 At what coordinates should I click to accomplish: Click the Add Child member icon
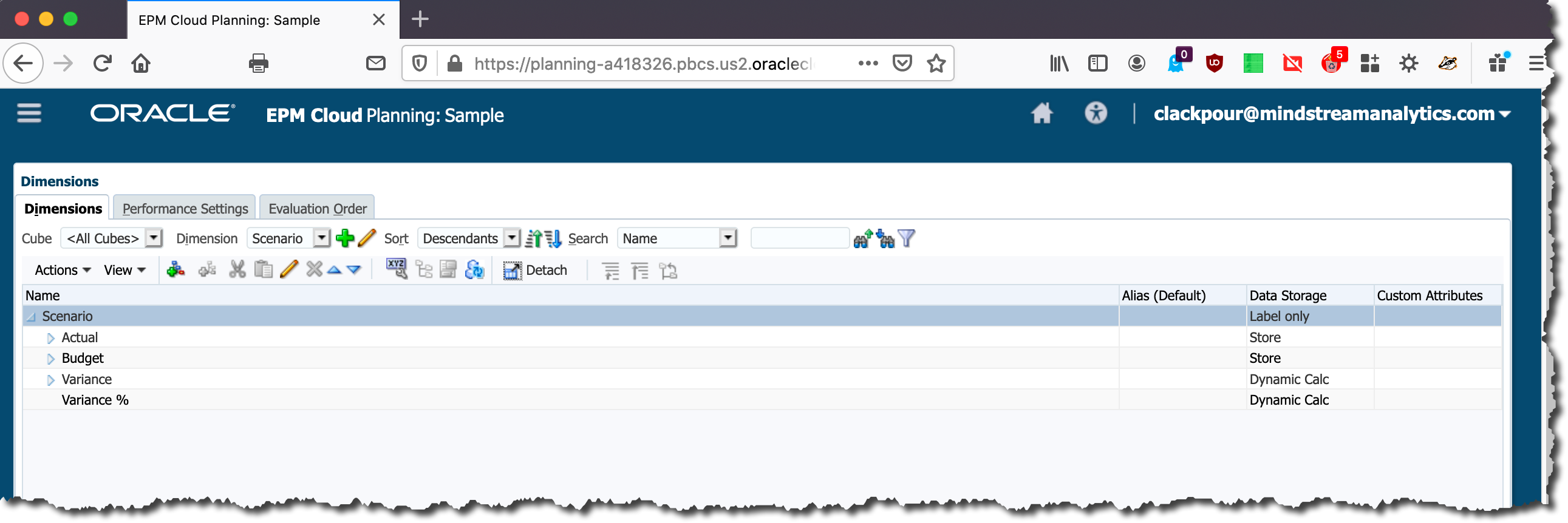[176, 270]
